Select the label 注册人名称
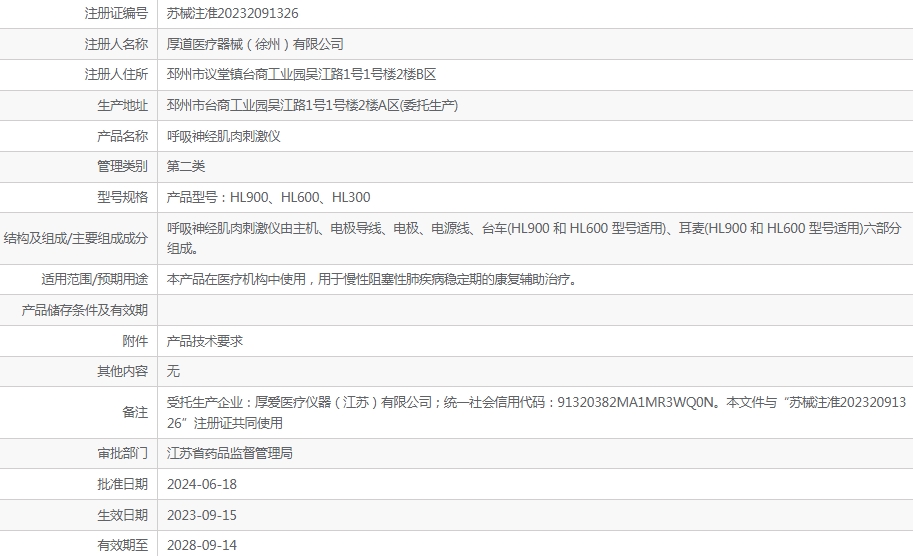This screenshot has width=913, height=556. (x=116, y=44)
